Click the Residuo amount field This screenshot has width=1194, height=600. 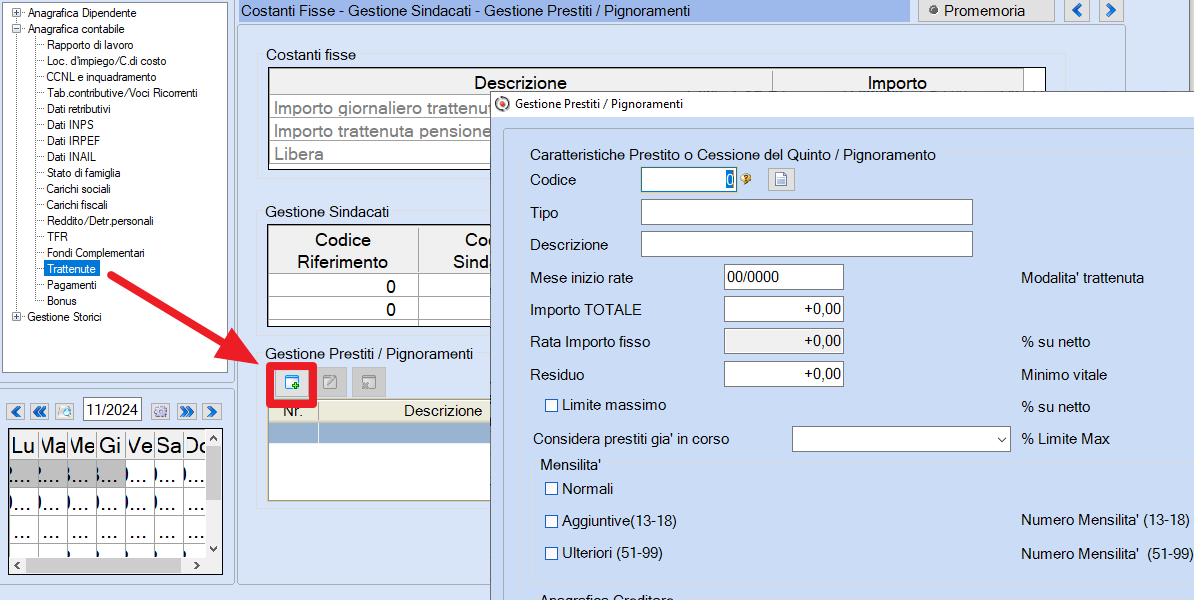tap(784, 374)
